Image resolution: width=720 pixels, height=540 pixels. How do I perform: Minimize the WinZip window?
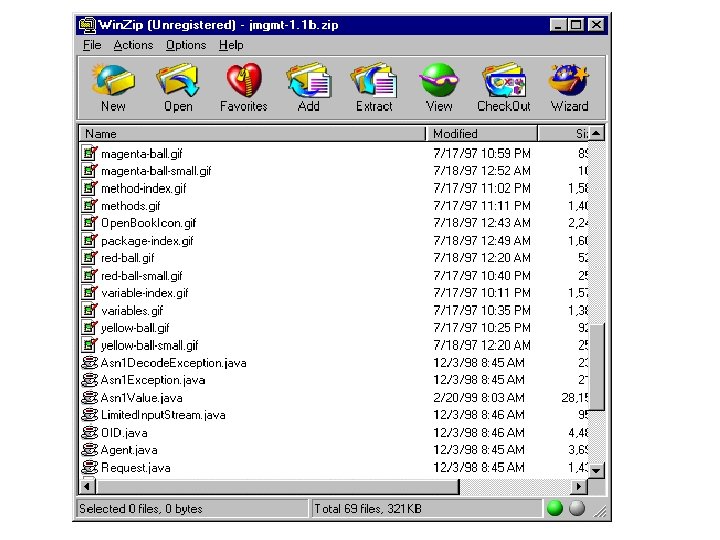[x=558, y=24]
